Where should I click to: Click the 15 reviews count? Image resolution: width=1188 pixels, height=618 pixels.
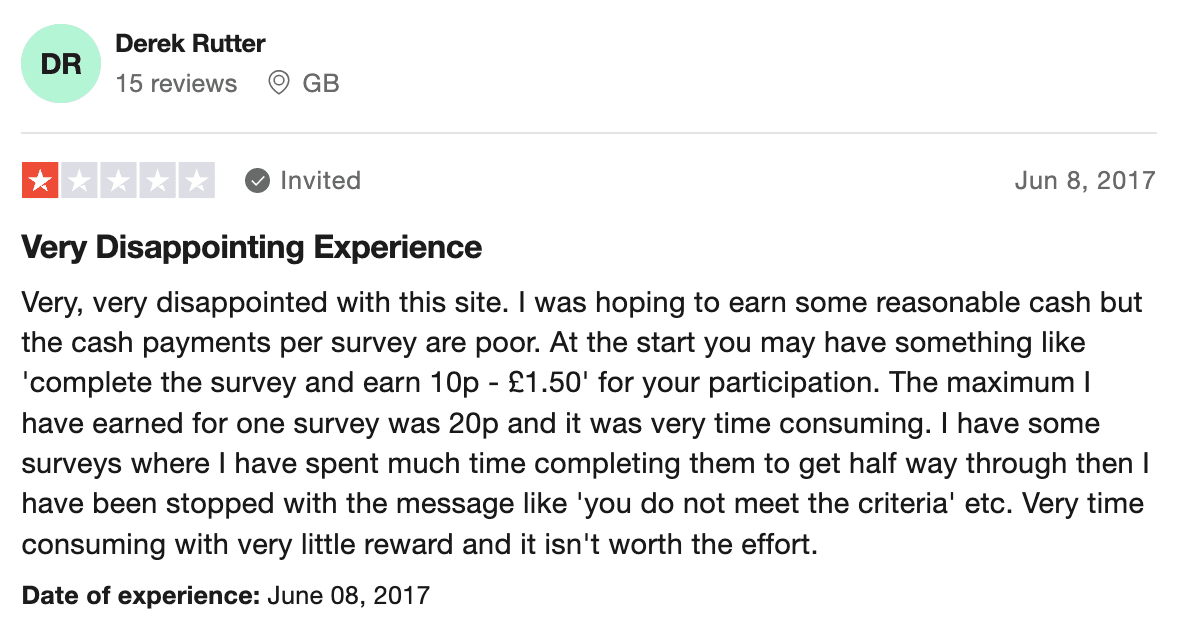click(x=176, y=83)
